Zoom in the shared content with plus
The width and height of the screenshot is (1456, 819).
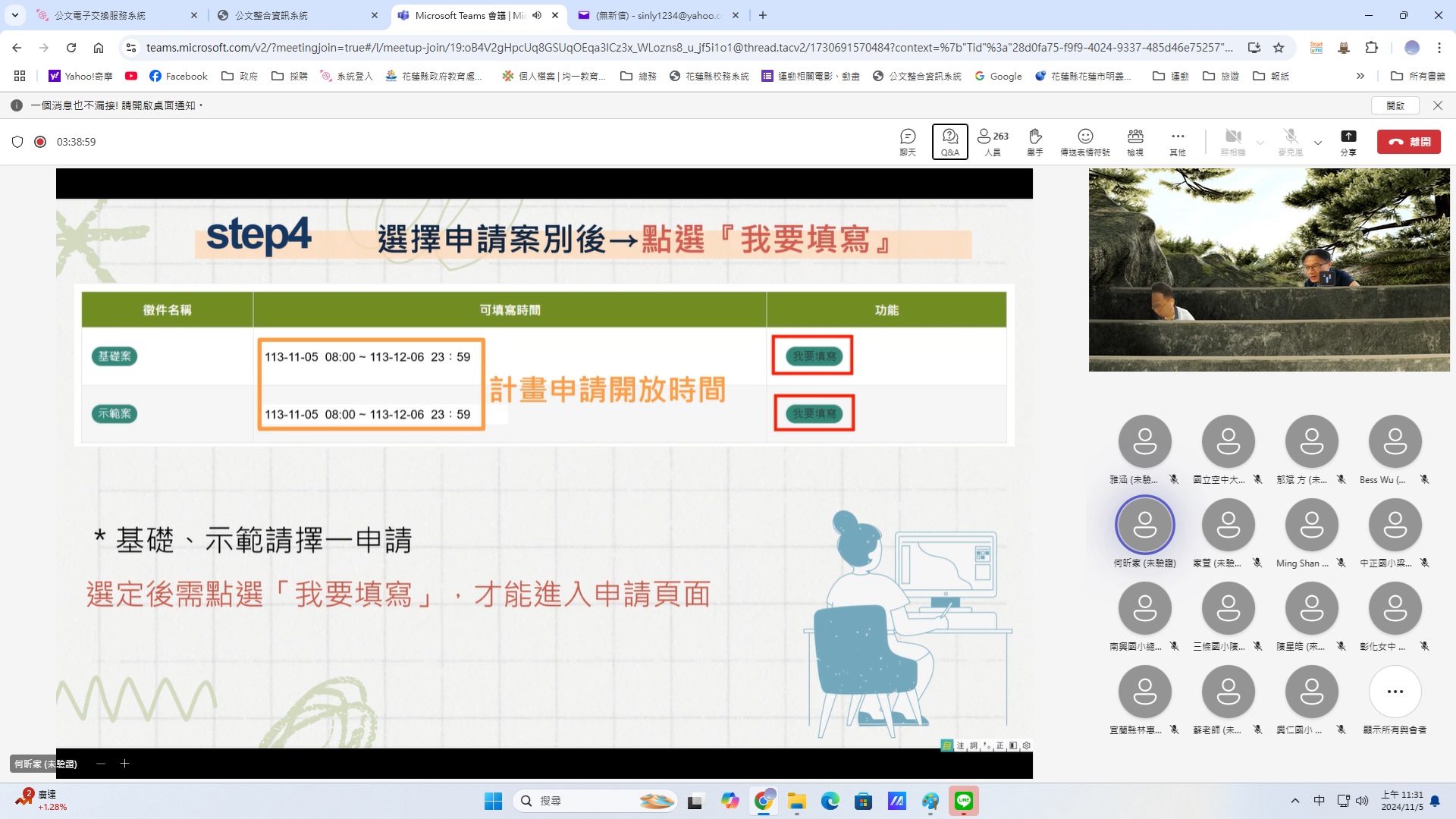pyautogui.click(x=124, y=764)
